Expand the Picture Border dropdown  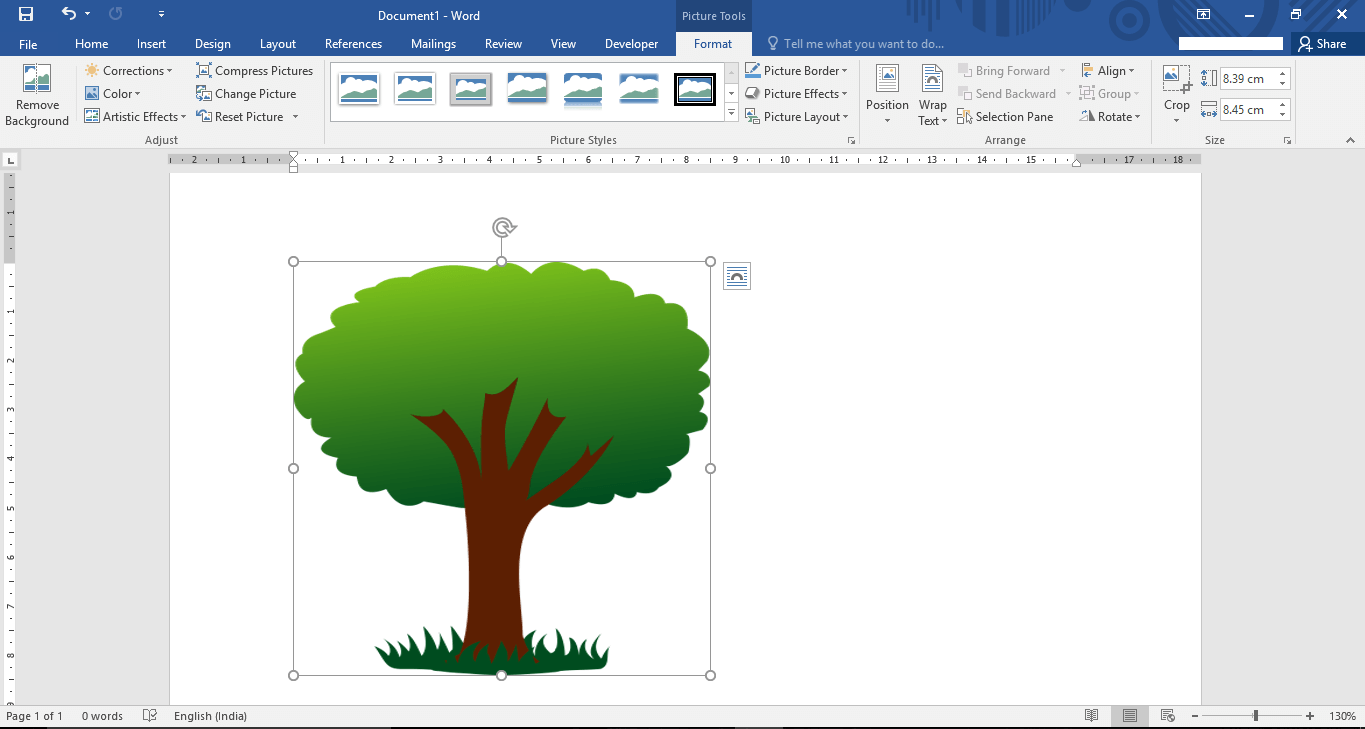[845, 71]
